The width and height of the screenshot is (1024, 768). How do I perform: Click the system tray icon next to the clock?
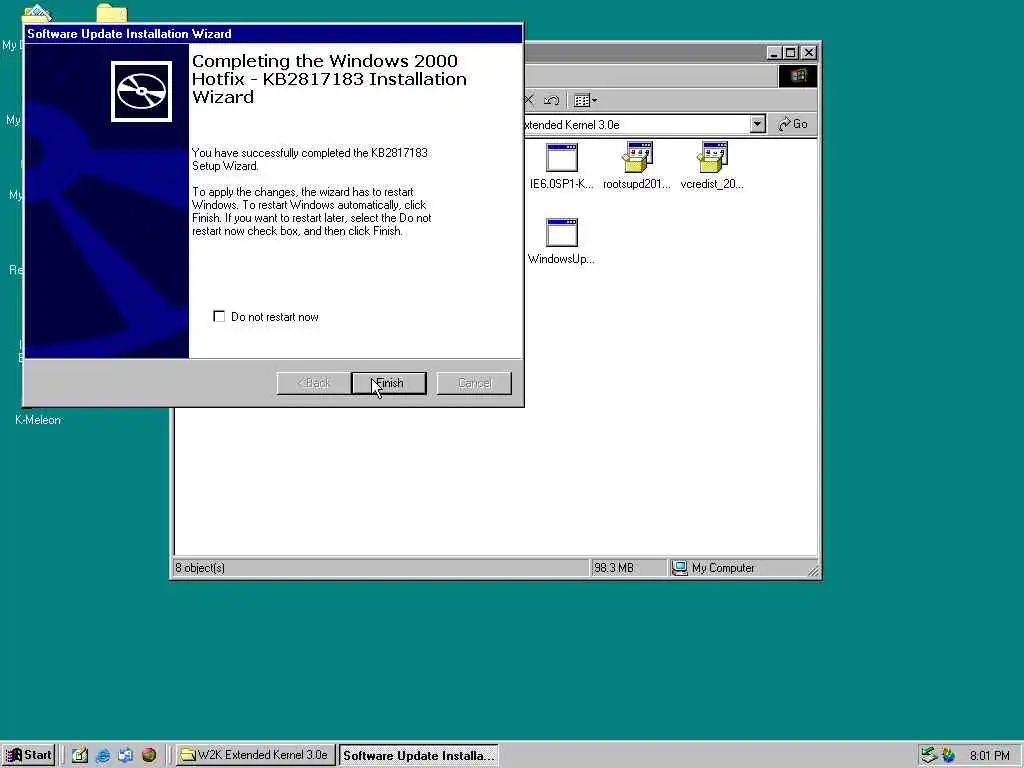pyautogui.click(x=948, y=756)
